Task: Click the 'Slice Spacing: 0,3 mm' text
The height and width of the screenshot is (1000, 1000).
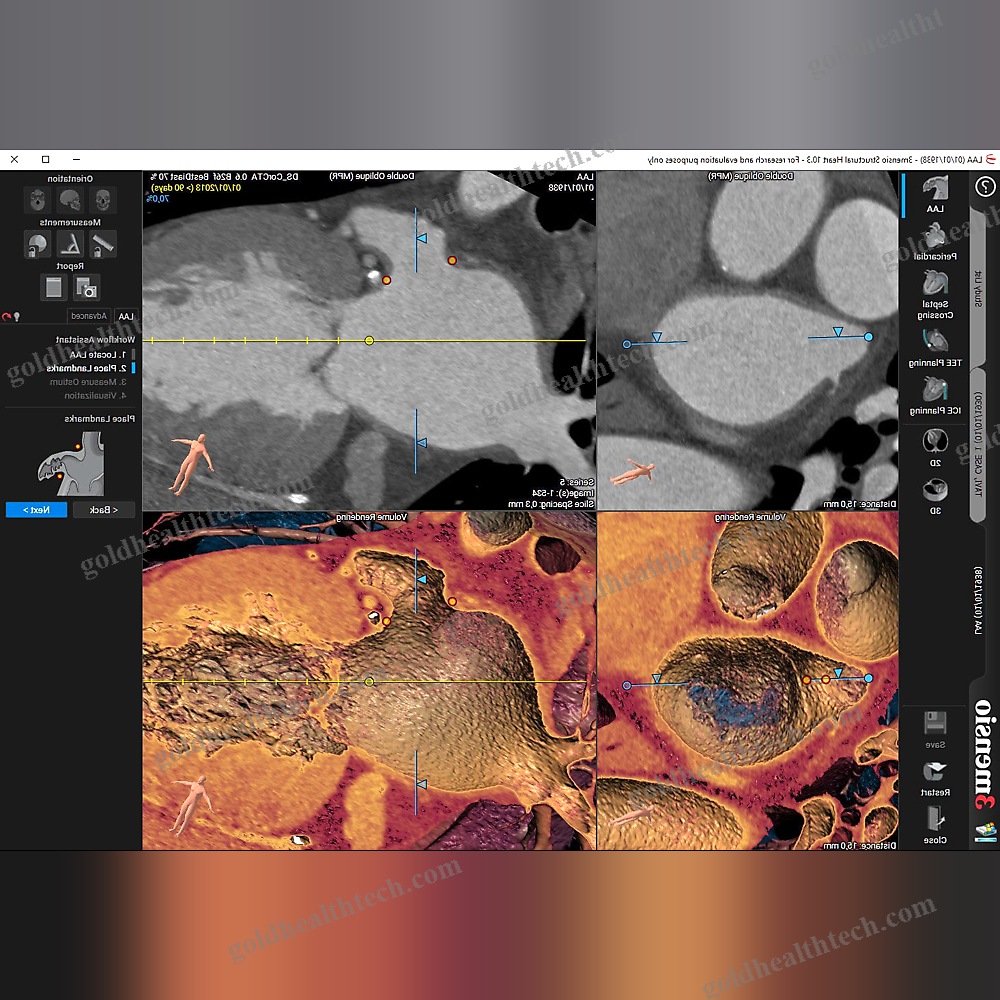Action: click(551, 504)
